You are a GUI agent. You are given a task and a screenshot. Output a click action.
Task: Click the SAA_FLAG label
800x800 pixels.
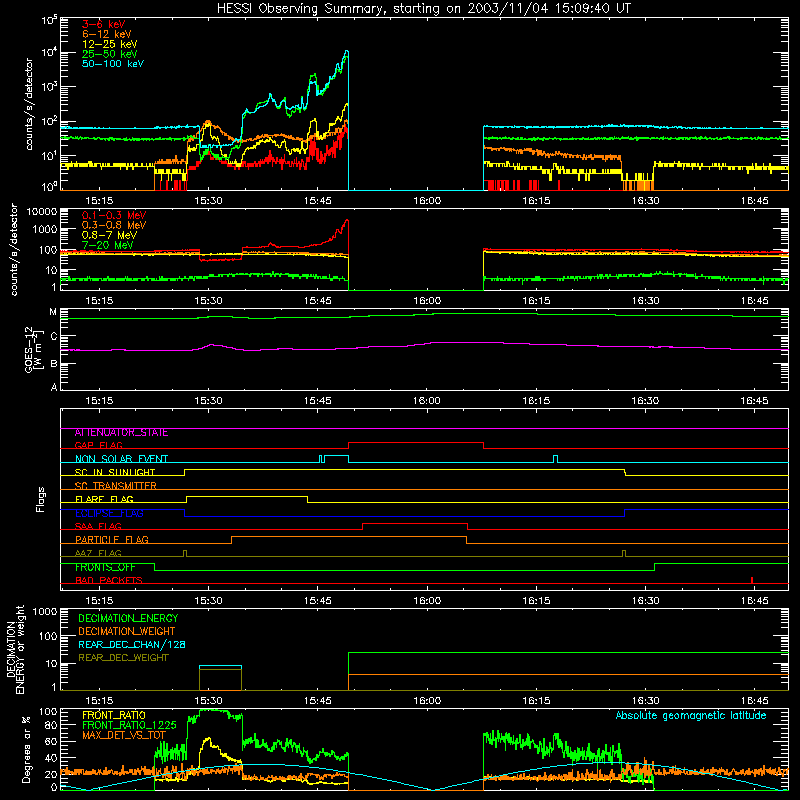pyautogui.click(x=98, y=526)
